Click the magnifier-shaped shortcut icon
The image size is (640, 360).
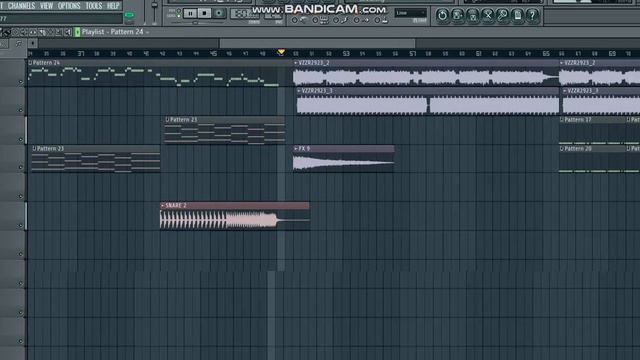pos(503,16)
